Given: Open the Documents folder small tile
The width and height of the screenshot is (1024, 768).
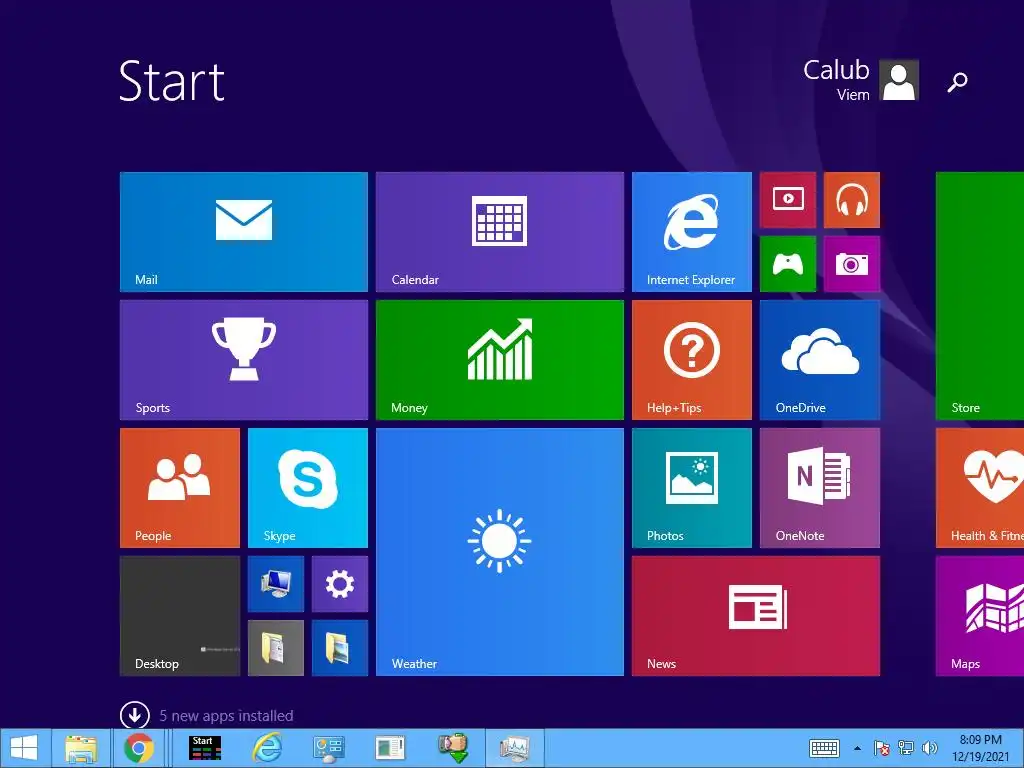Looking at the screenshot, I should point(276,648).
